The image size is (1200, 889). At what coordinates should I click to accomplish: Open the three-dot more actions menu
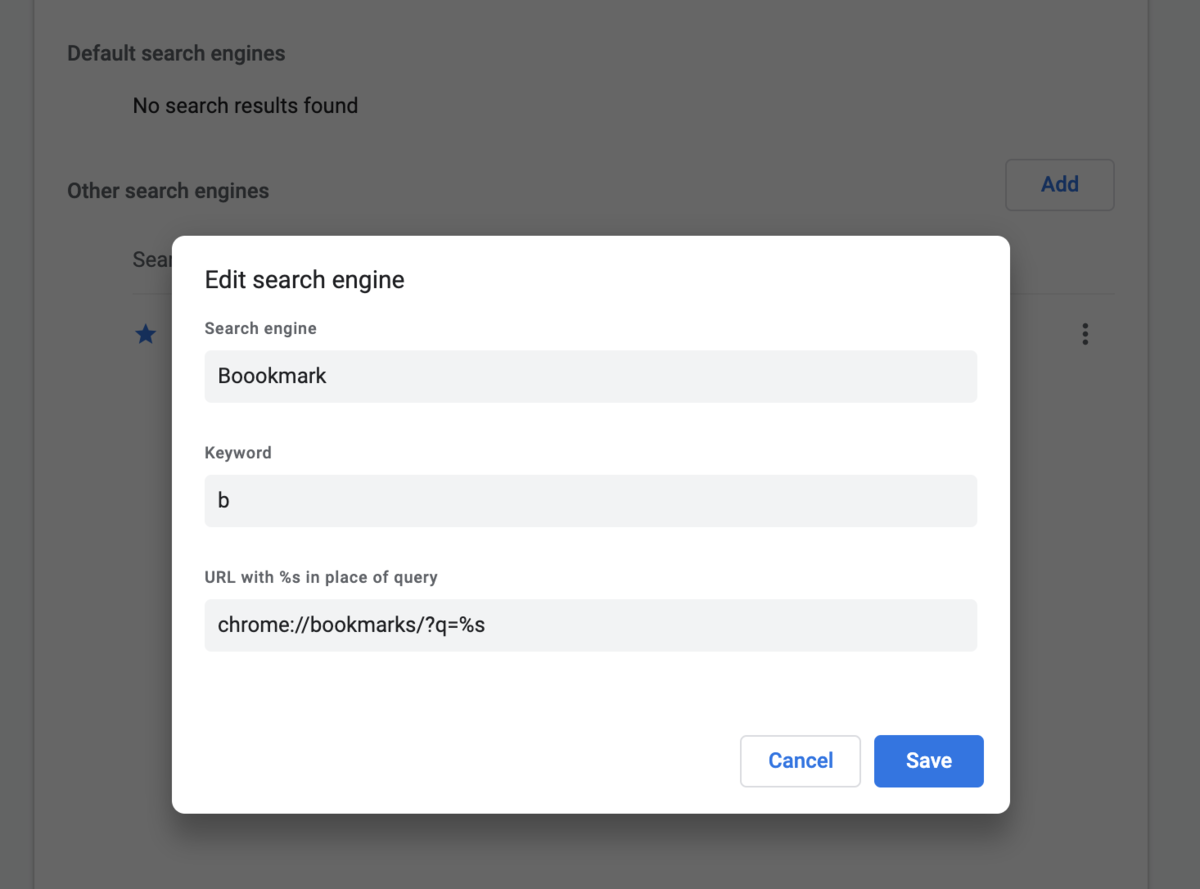1085,334
